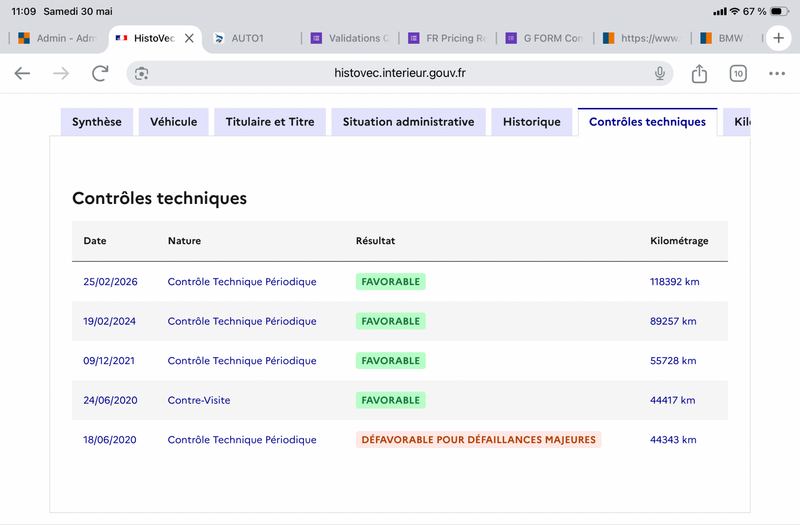Switch to the Historique tab

tap(532, 122)
